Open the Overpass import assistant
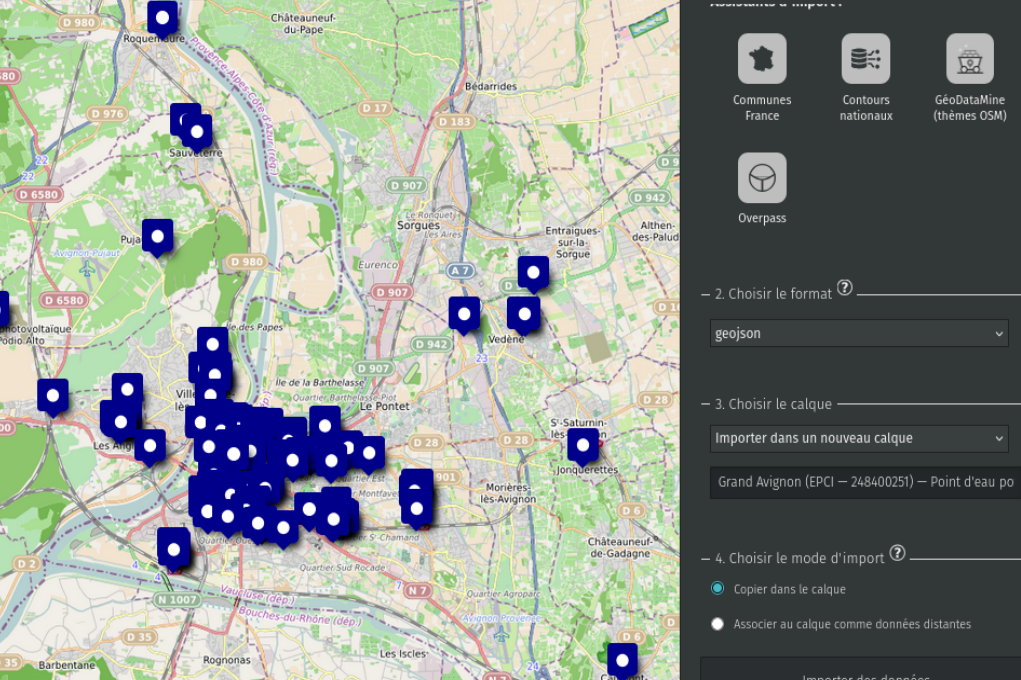1021x680 pixels. coord(762,178)
